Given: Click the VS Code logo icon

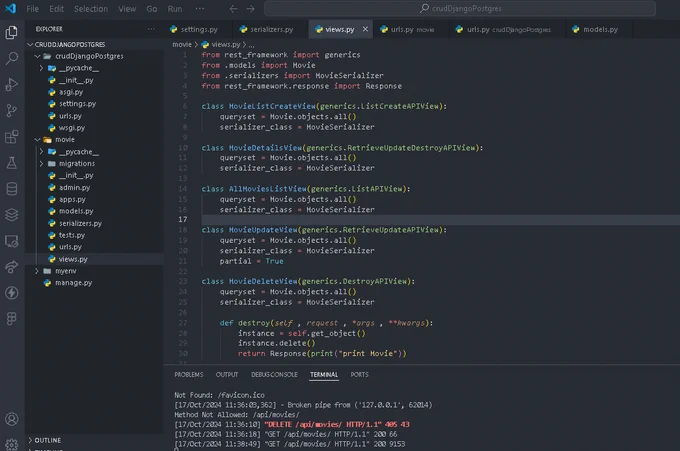Looking at the screenshot, I should 10,8.
